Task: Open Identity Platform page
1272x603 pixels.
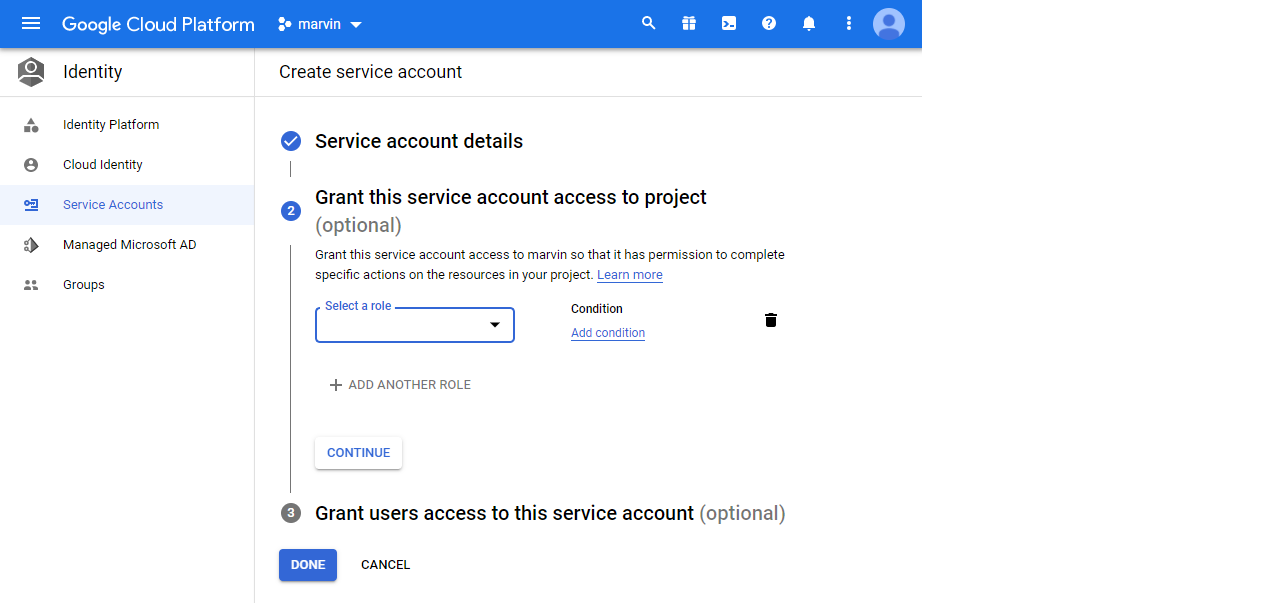Action: coord(111,125)
